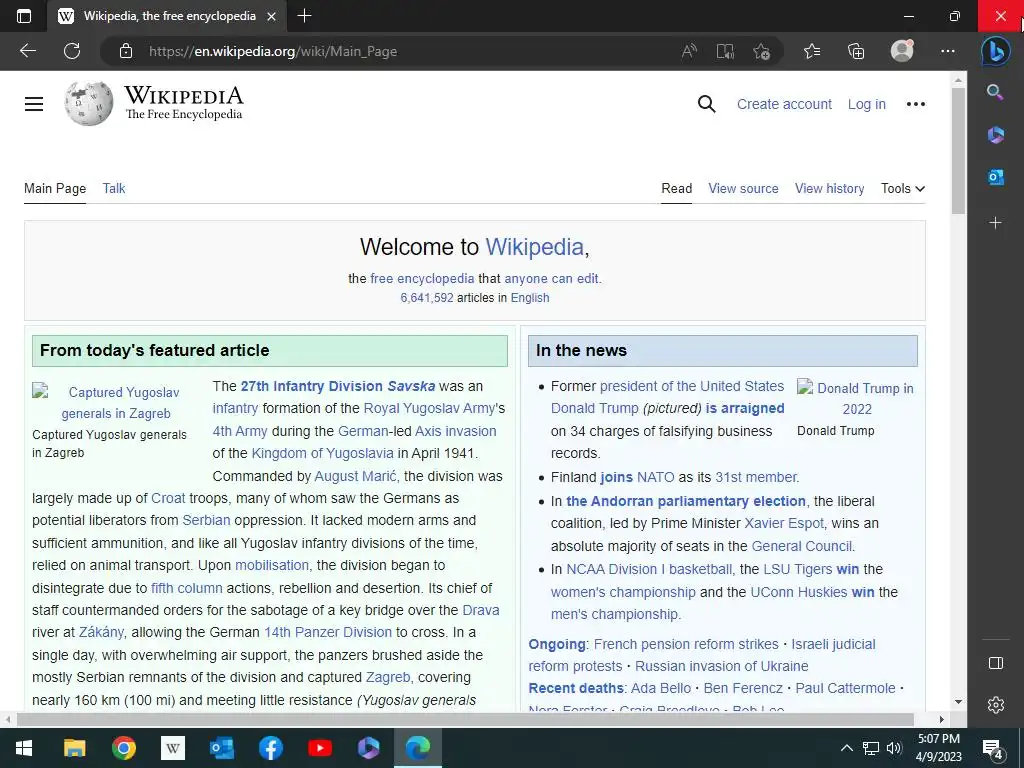Open the user profile avatar
Screen dimensions: 1024x768
[902, 50]
